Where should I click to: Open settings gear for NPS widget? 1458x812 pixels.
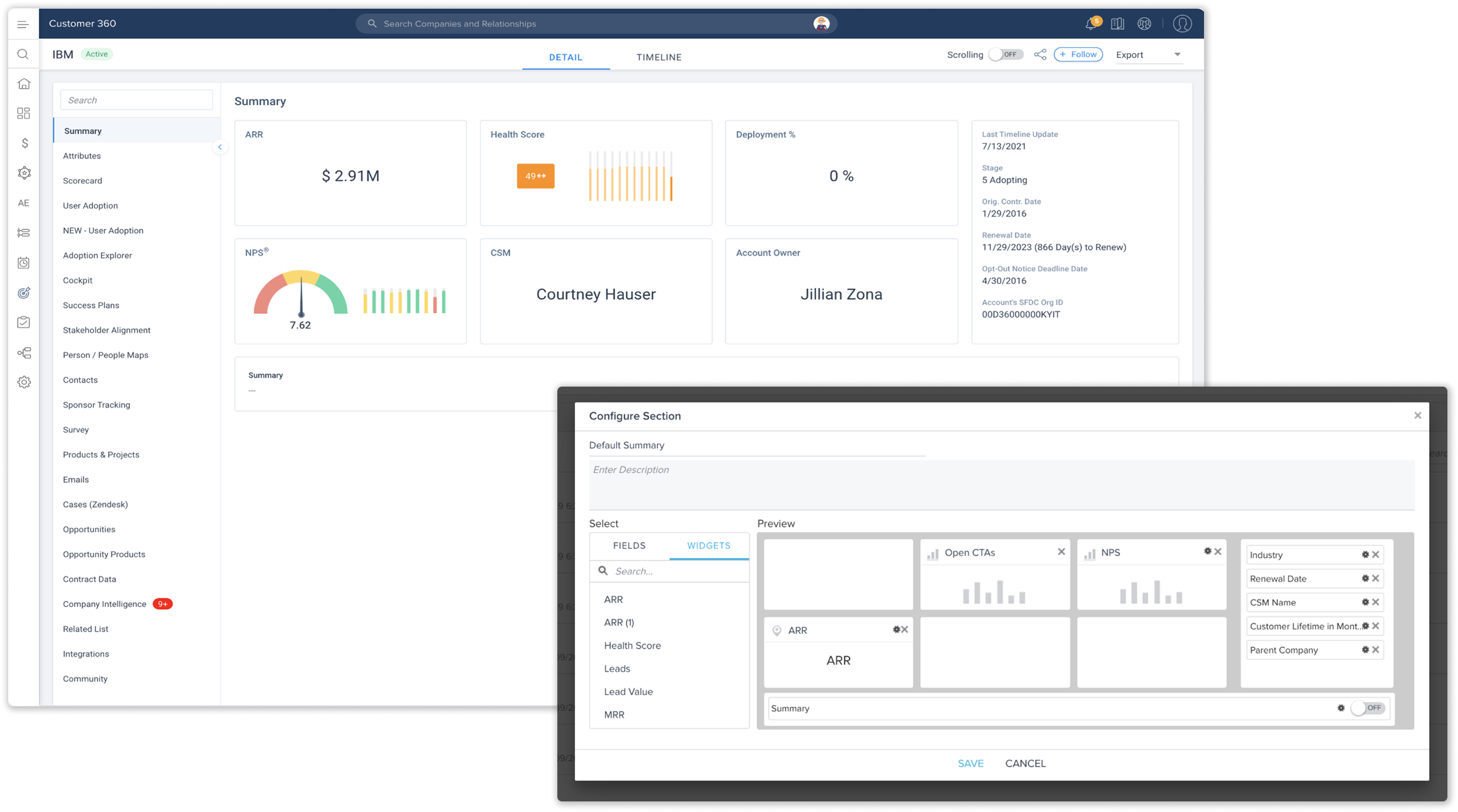pos(1207,551)
